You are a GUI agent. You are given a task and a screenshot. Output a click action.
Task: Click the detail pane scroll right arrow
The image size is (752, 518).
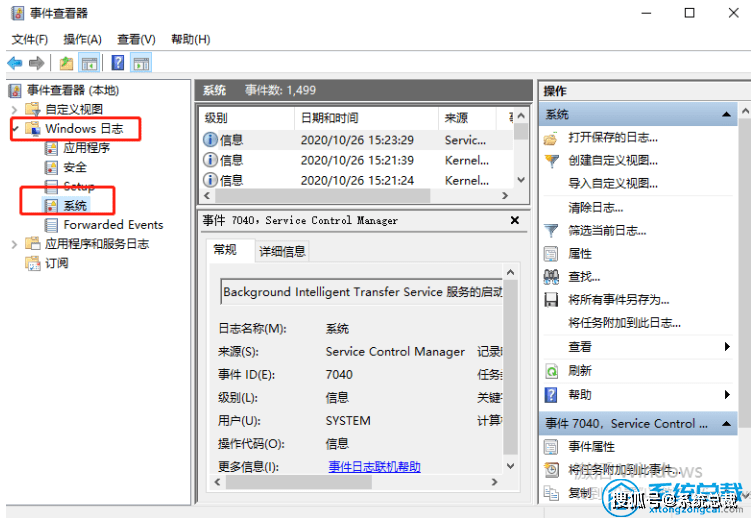tap(494, 482)
